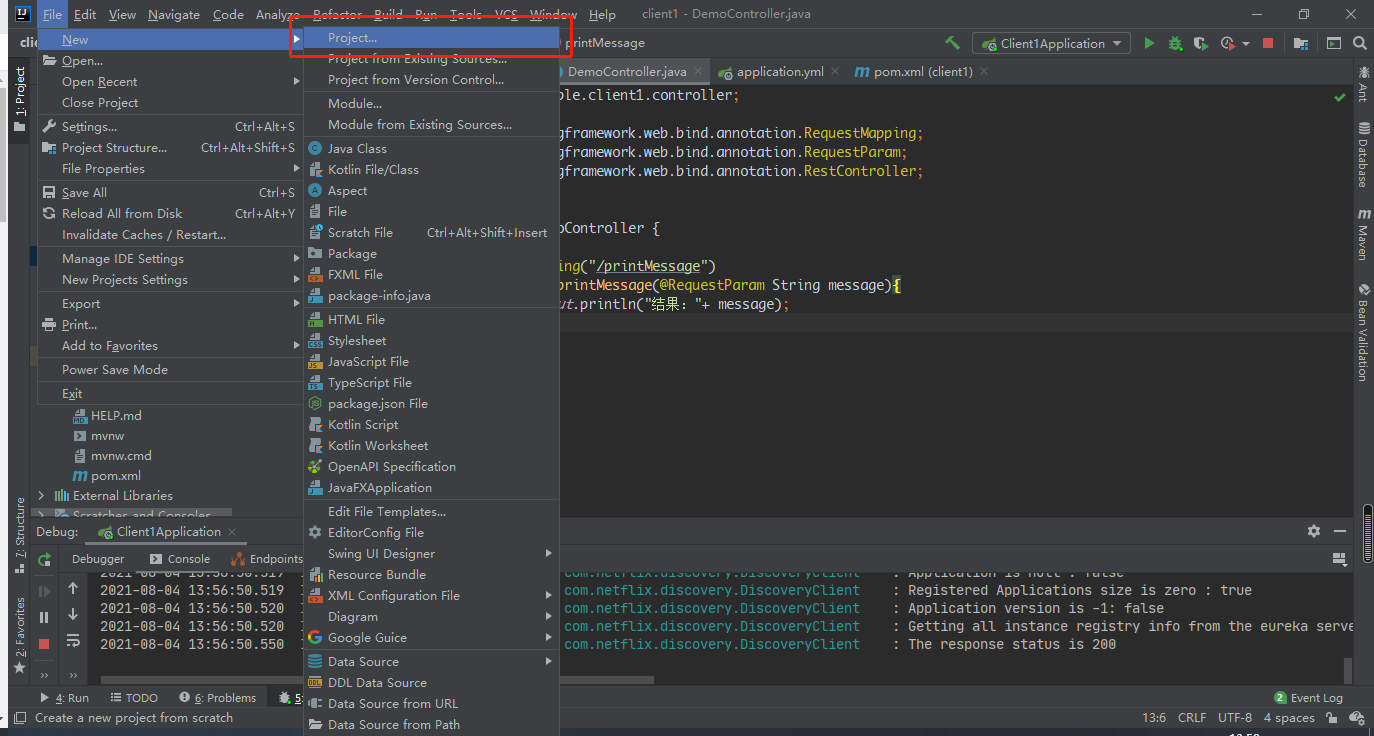Toggle read-only lock icon in status bar
This screenshot has width=1374, height=736.
[1331, 718]
